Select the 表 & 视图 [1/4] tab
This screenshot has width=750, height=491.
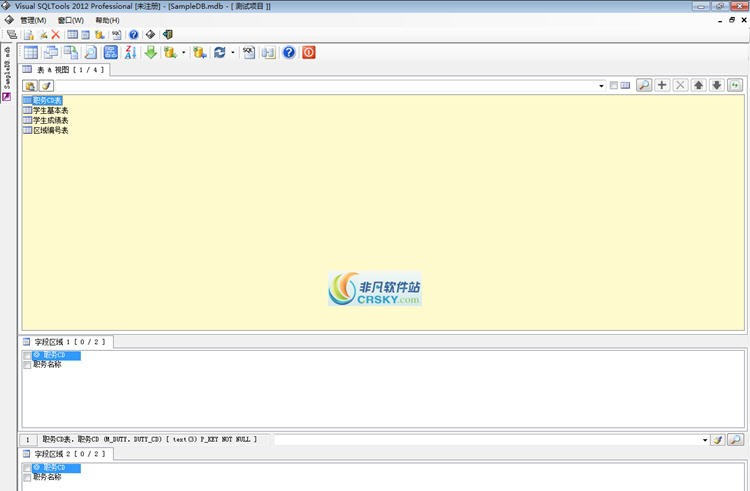click(x=64, y=70)
